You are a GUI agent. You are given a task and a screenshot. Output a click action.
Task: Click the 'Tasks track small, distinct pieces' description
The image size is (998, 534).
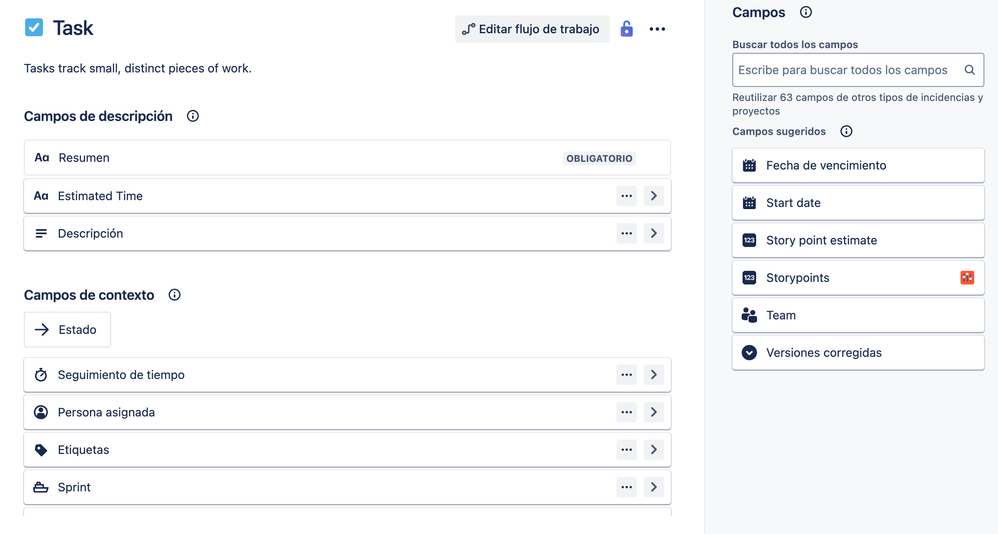pos(137,68)
